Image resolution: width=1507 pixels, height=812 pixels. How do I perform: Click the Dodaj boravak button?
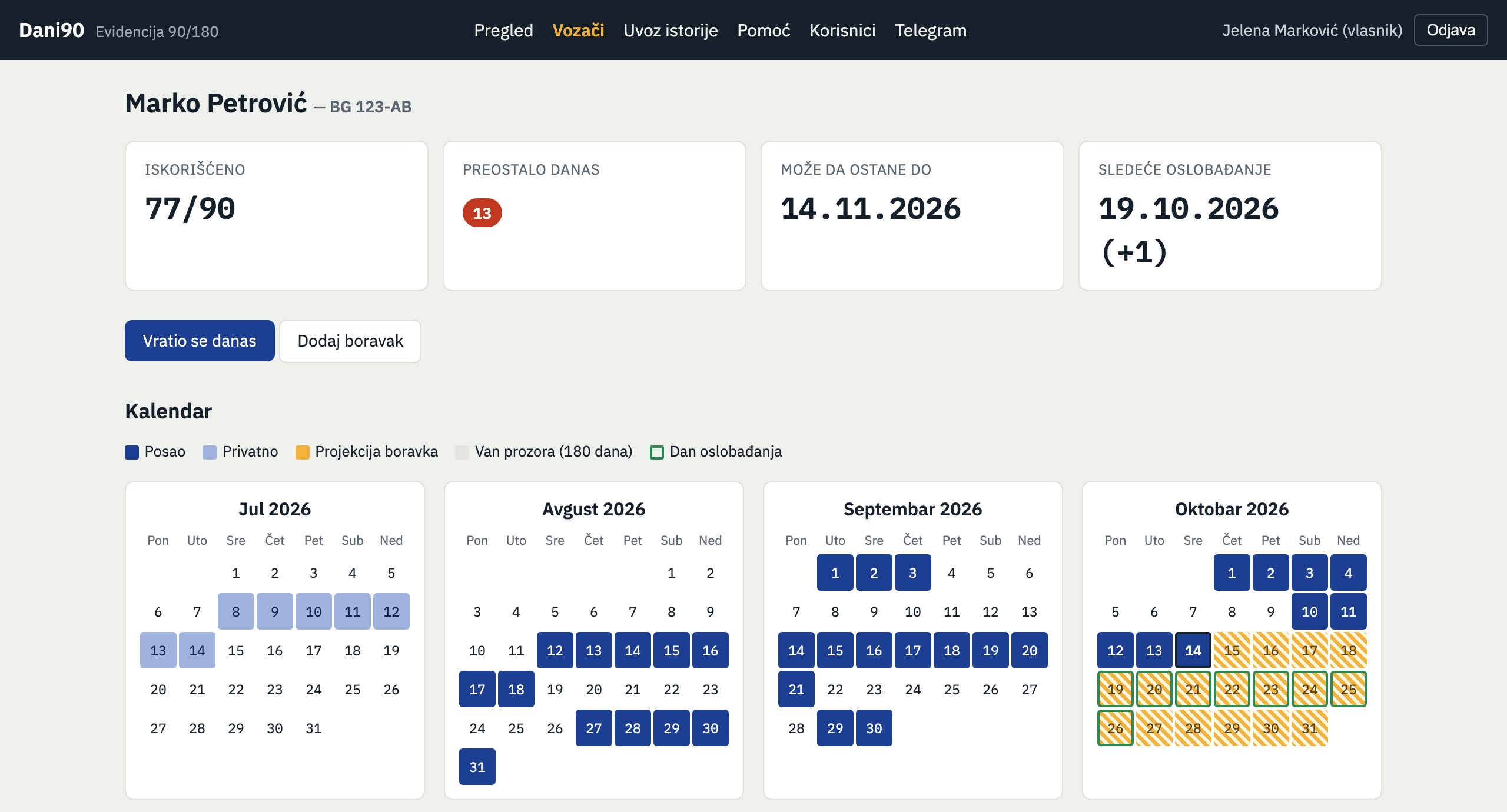click(350, 341)
